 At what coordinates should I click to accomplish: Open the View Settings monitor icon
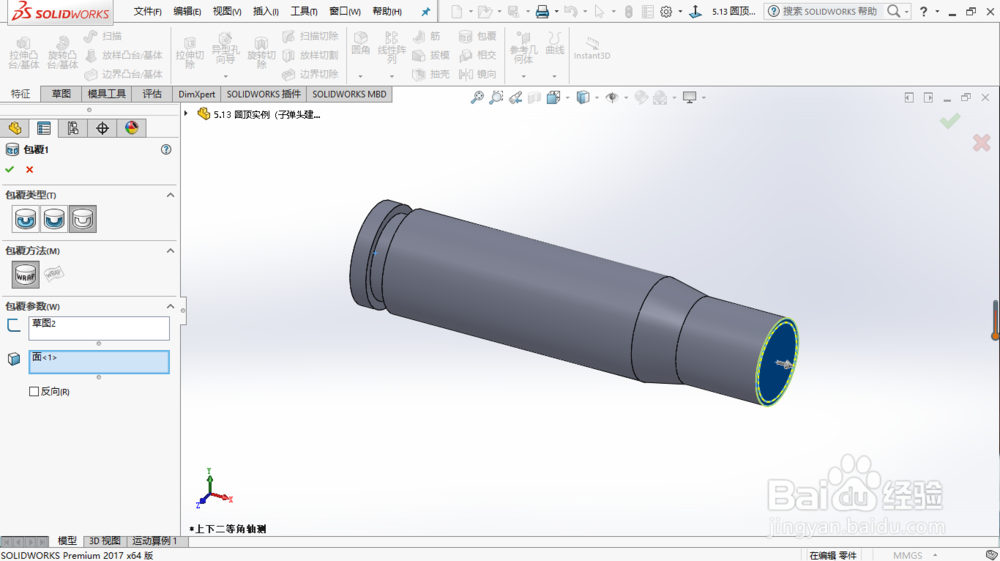click(689, 98)
